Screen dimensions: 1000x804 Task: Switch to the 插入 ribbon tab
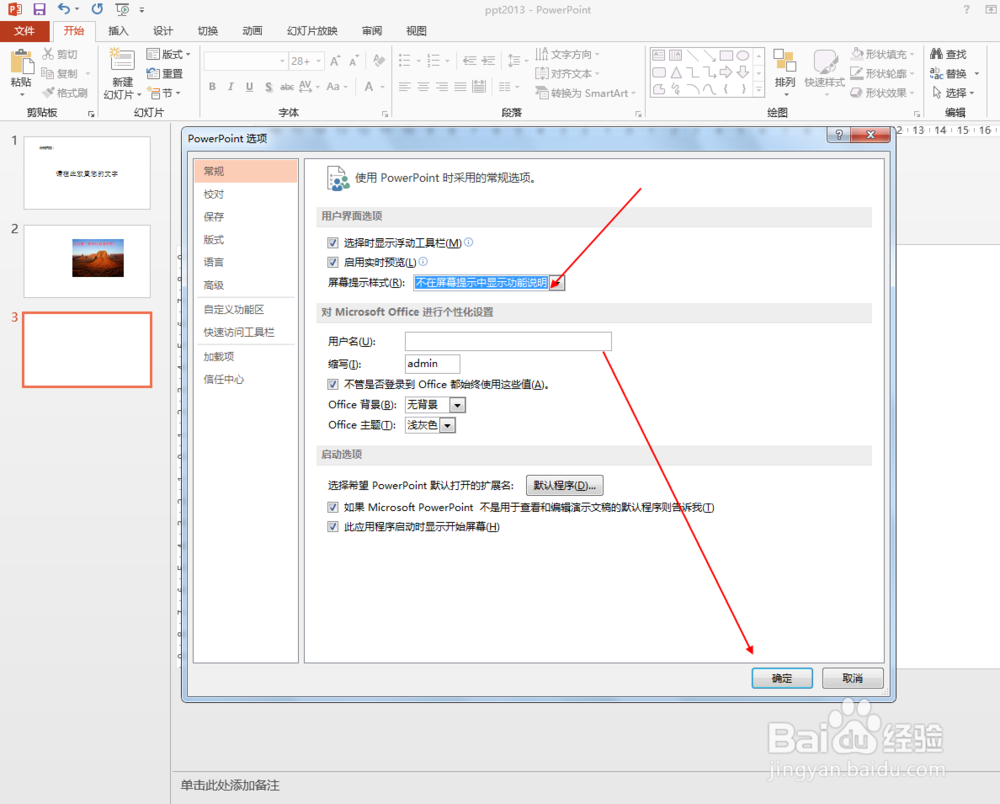pyautogui.click(x=118, y=31)
